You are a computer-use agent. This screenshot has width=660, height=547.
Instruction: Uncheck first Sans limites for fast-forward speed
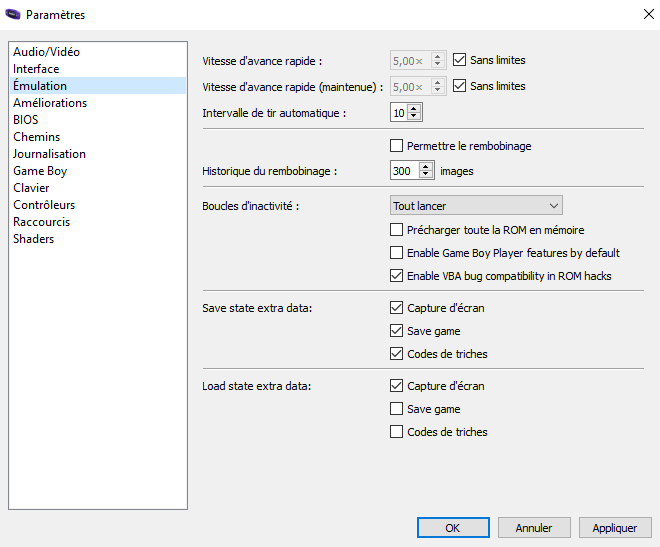(x=459, y=60)
